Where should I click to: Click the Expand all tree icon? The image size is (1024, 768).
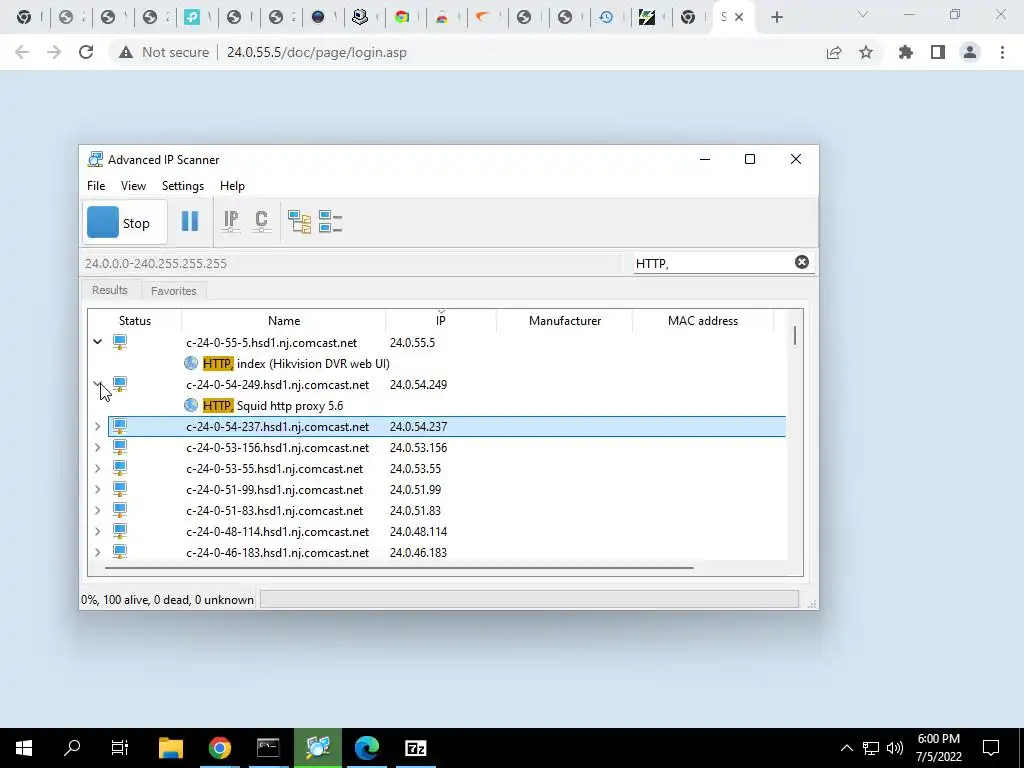pos(299,222)
